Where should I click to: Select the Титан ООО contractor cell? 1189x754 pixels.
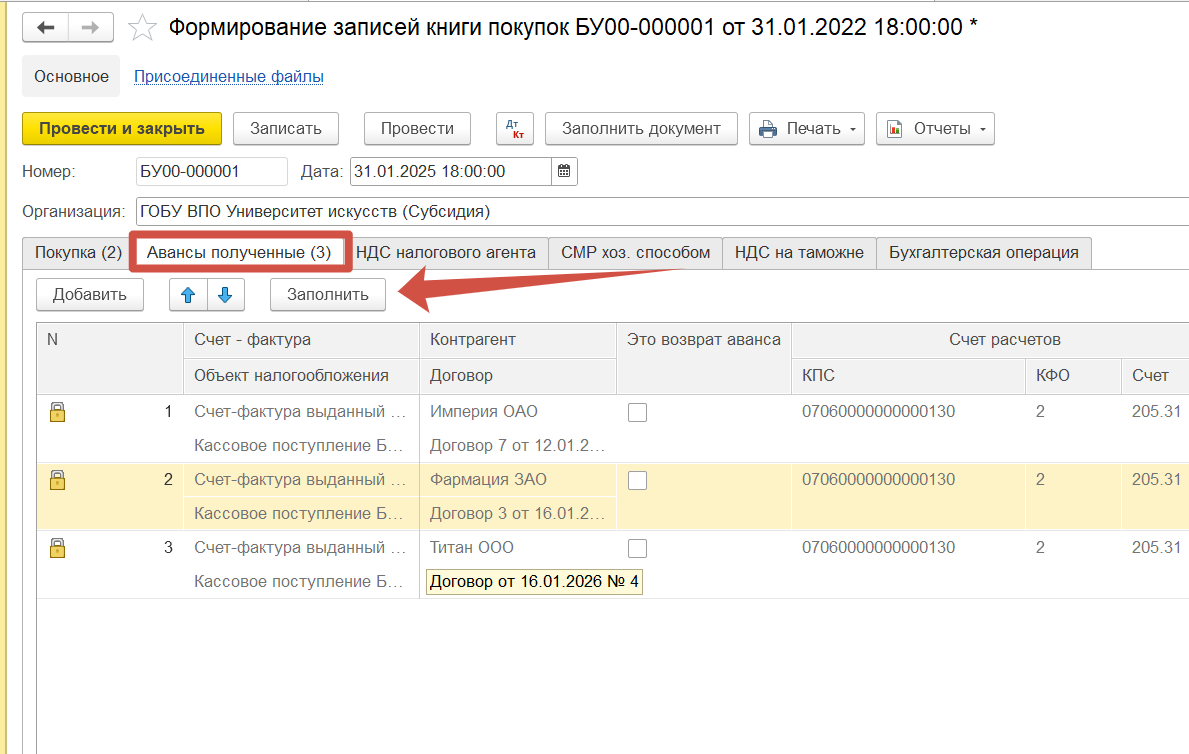[518, 548]
